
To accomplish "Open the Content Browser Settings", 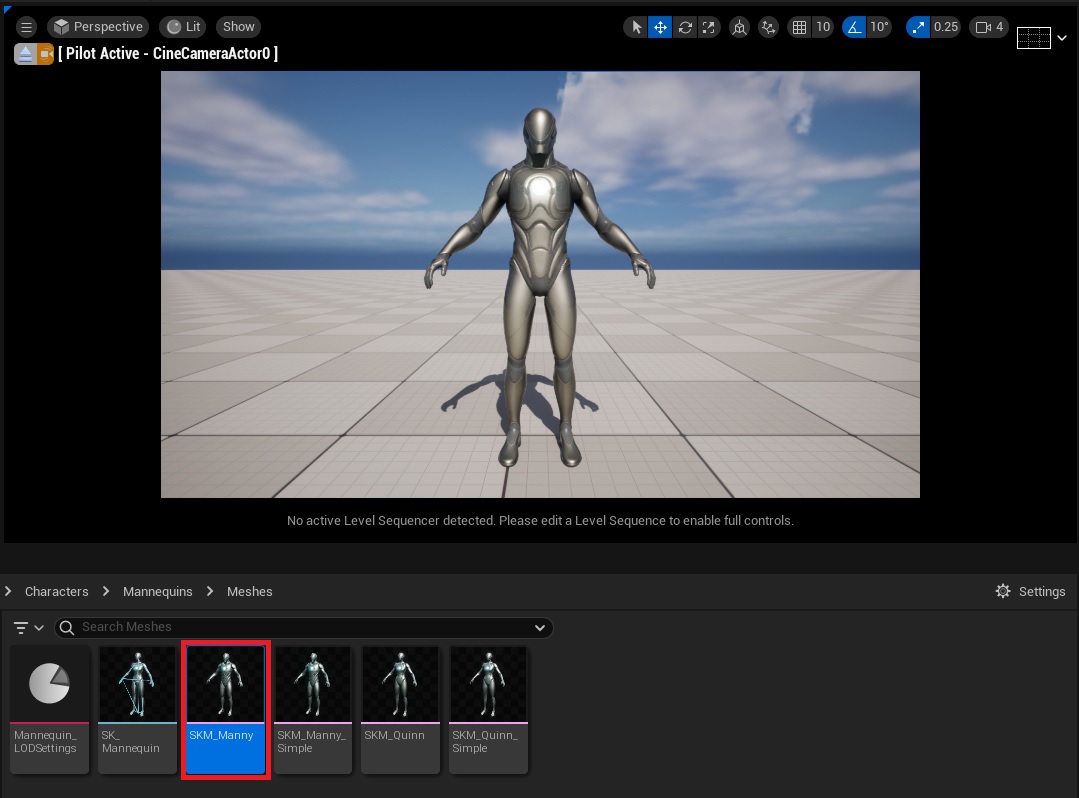I will pyautogui.click(x=1030, y=591).
